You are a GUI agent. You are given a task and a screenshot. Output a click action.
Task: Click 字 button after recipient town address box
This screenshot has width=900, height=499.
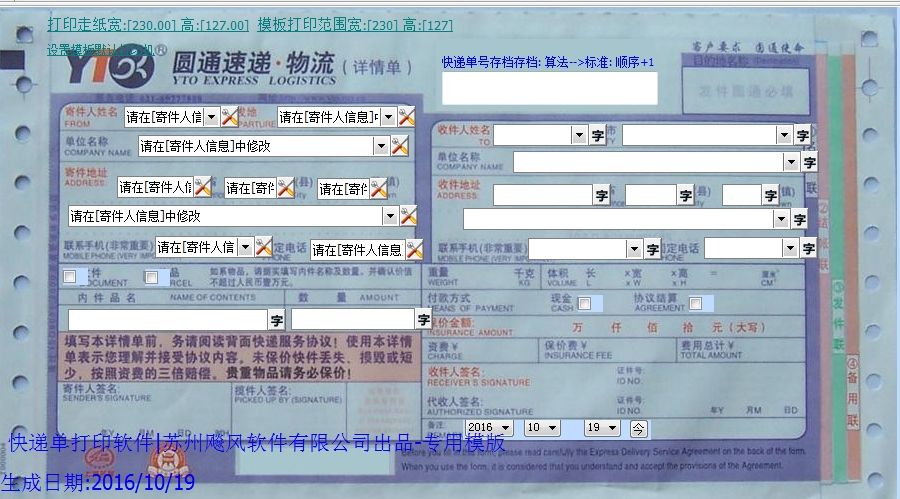770,195
